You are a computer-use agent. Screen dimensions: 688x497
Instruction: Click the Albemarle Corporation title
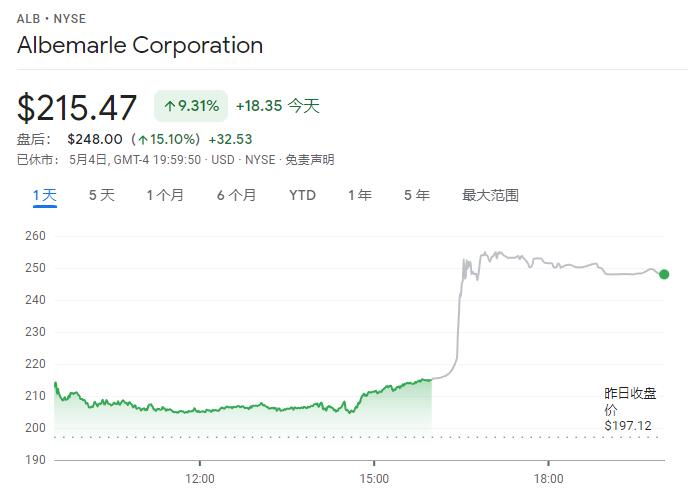coord(140,45)
